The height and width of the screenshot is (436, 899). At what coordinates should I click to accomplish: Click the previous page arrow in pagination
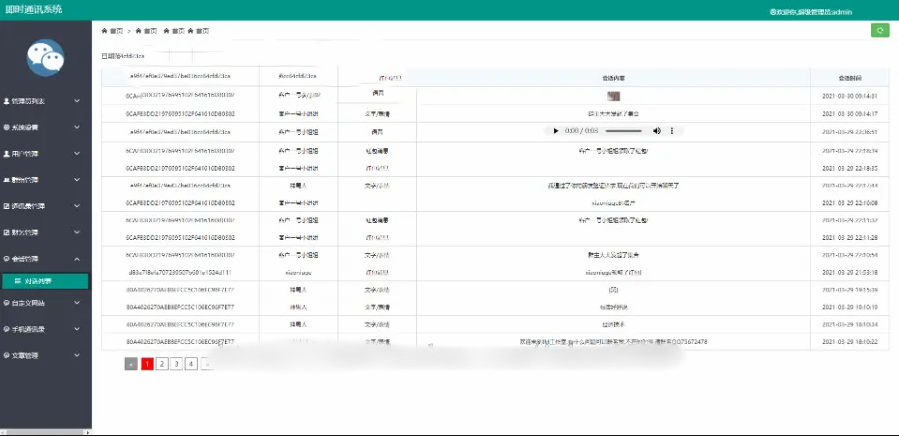pyautogui.click(x=131, y=364)
